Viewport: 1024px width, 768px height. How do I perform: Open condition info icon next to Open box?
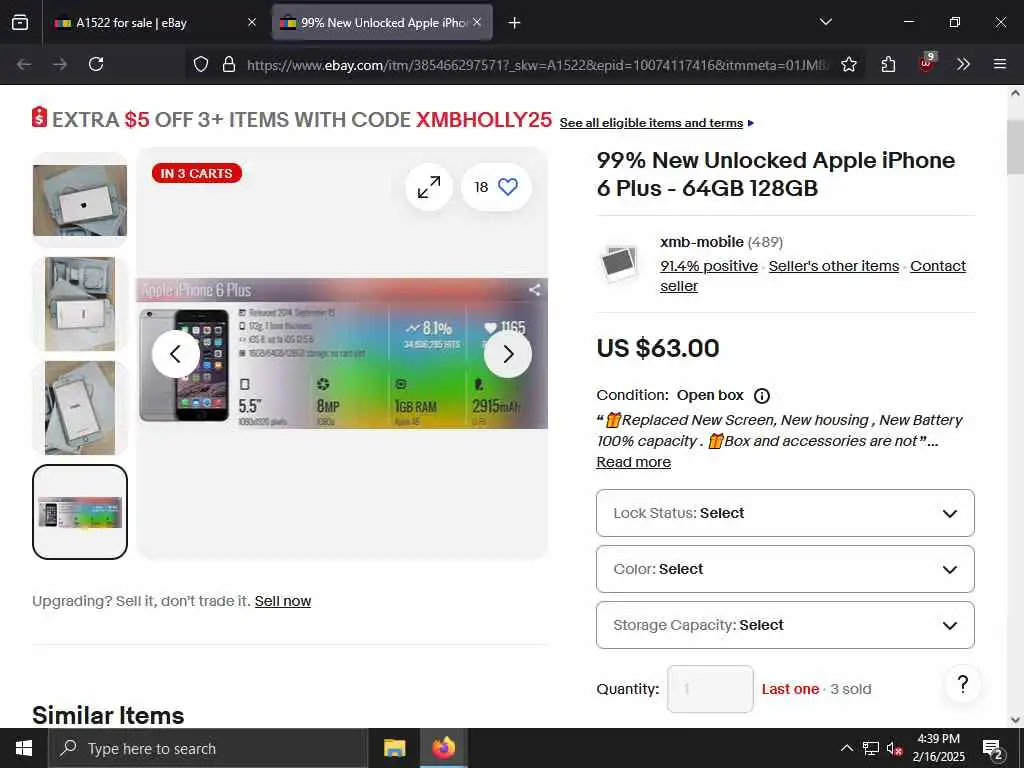click(761, 396)
